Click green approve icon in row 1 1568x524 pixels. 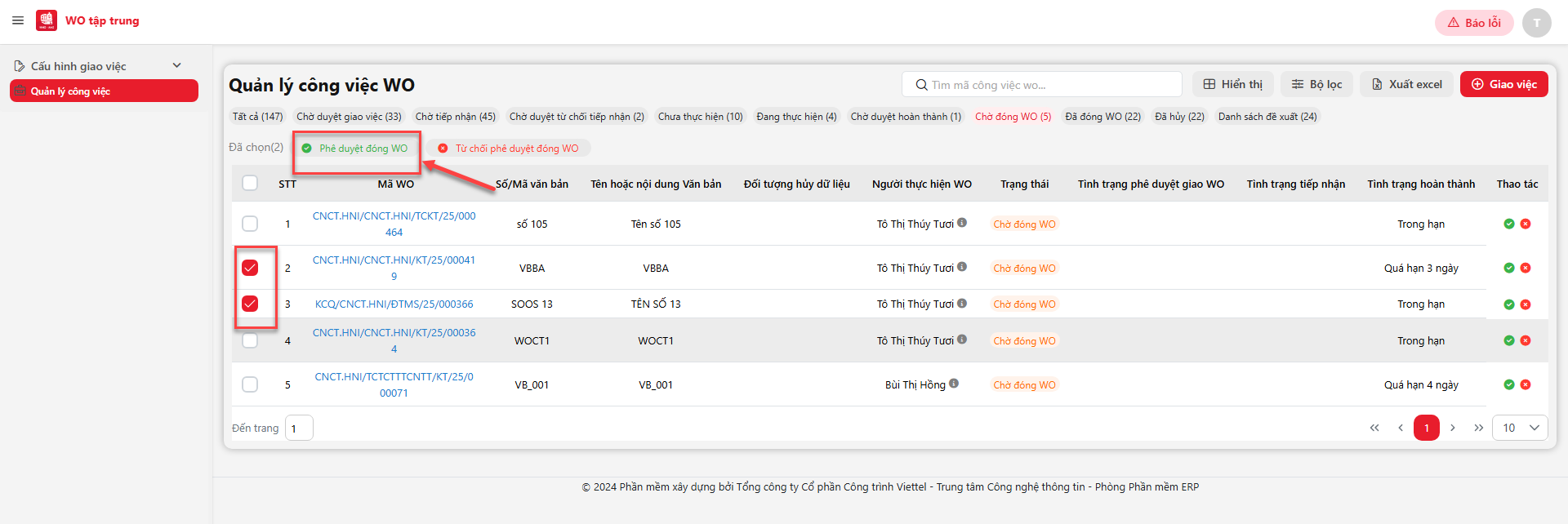click(x=1509, y=224)
